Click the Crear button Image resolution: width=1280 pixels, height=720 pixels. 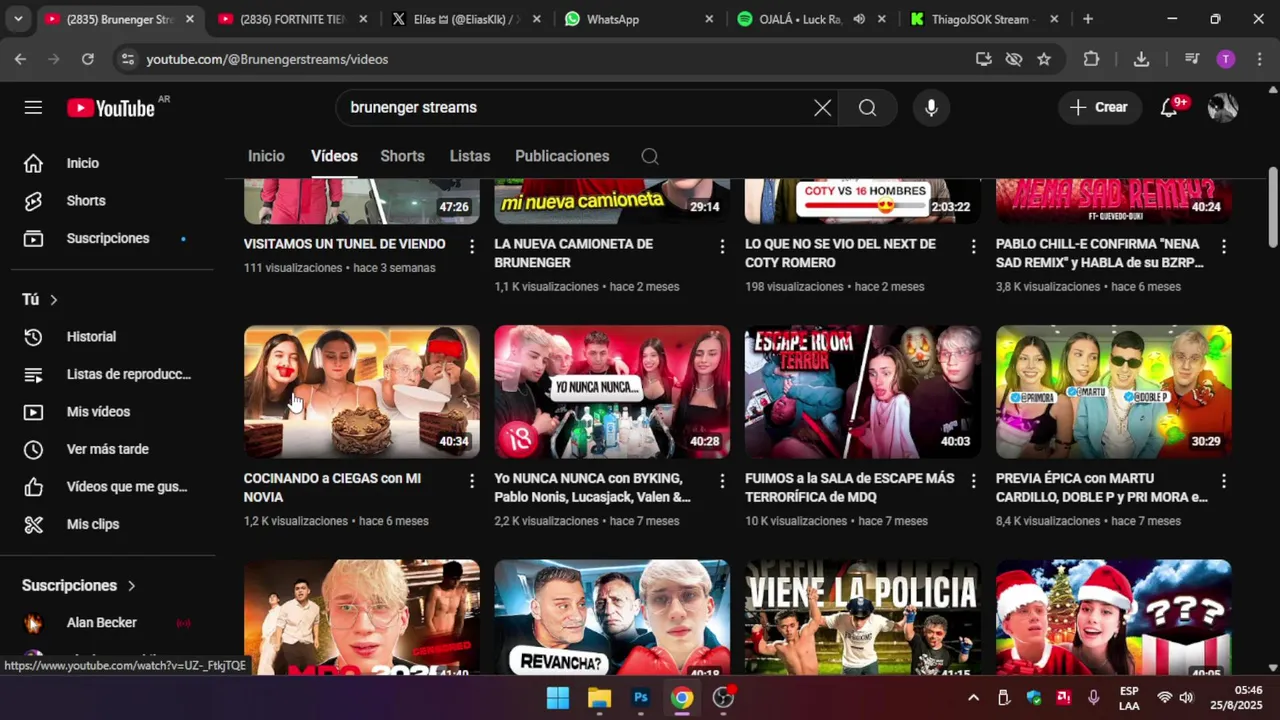pyautogui.click(x=1099, y=107)
